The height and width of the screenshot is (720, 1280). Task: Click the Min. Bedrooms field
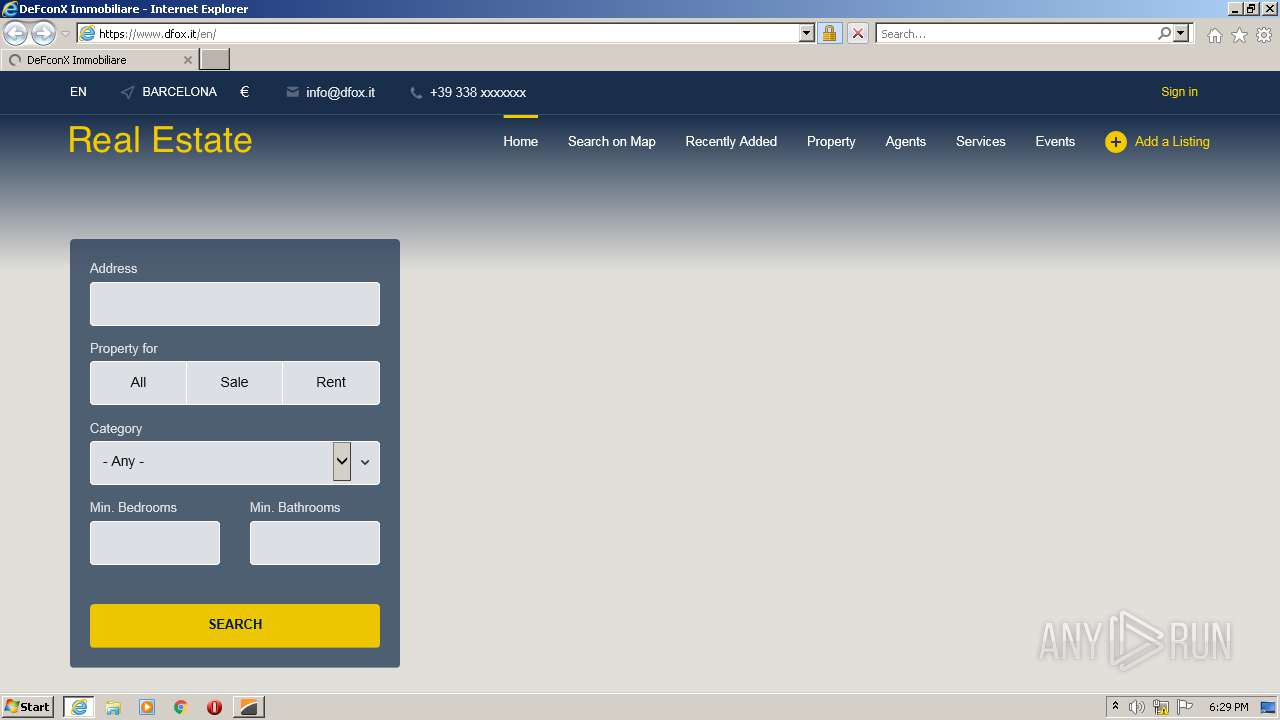click(155, 543)
